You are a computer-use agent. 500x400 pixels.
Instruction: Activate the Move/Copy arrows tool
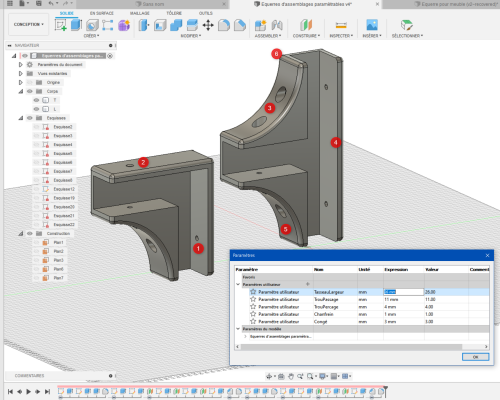208,25
